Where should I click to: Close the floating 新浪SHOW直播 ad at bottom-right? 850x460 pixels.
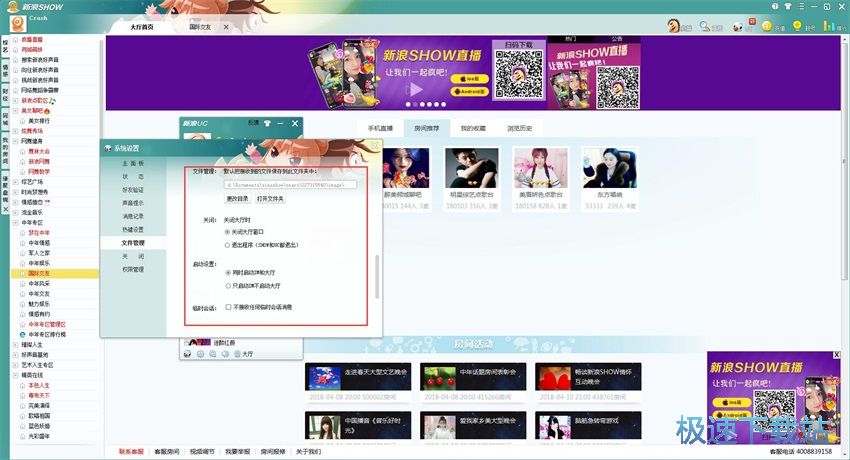point(836,355)
